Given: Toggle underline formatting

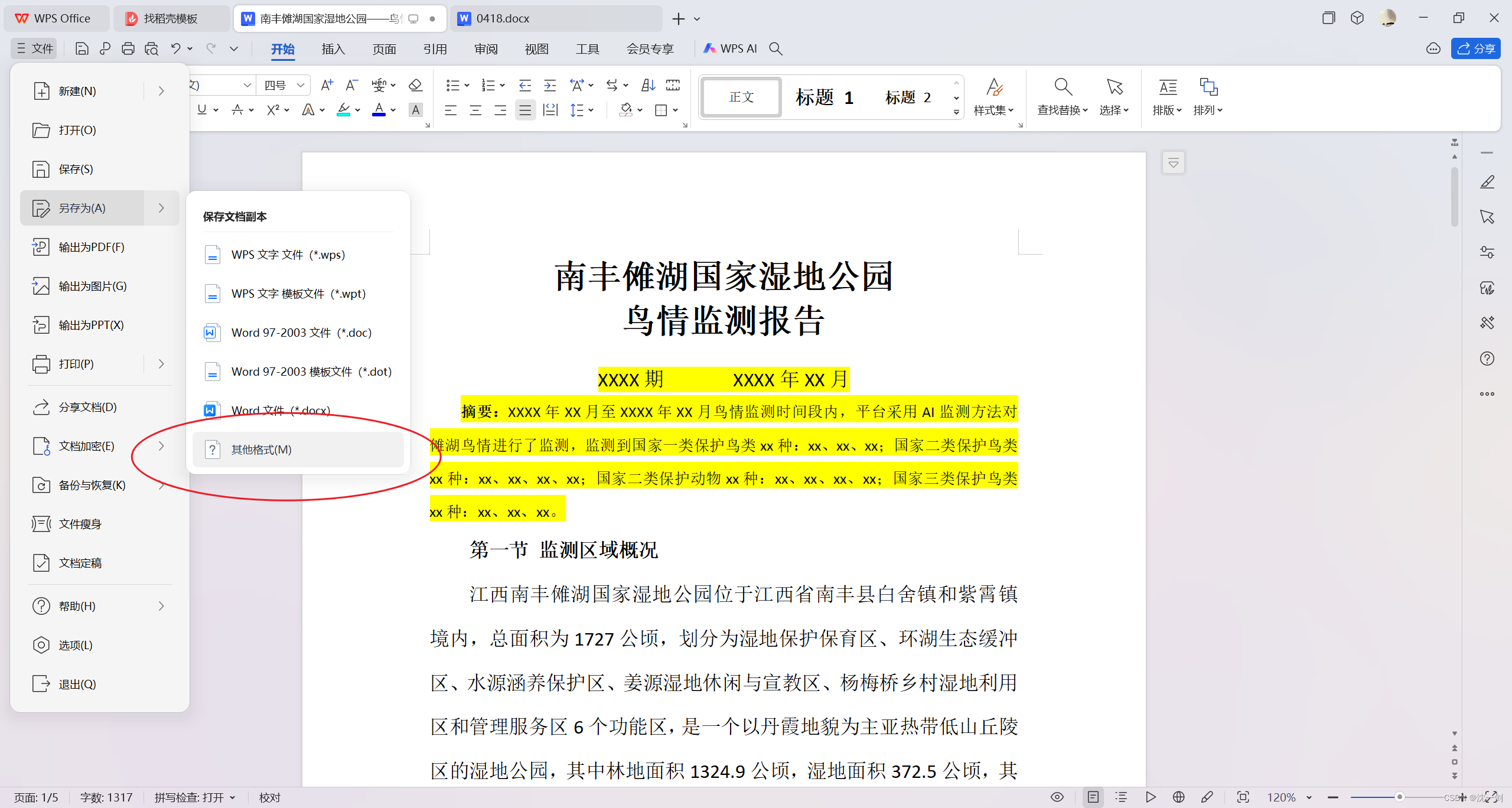Looking at the screenshot, I should (201, 109).
